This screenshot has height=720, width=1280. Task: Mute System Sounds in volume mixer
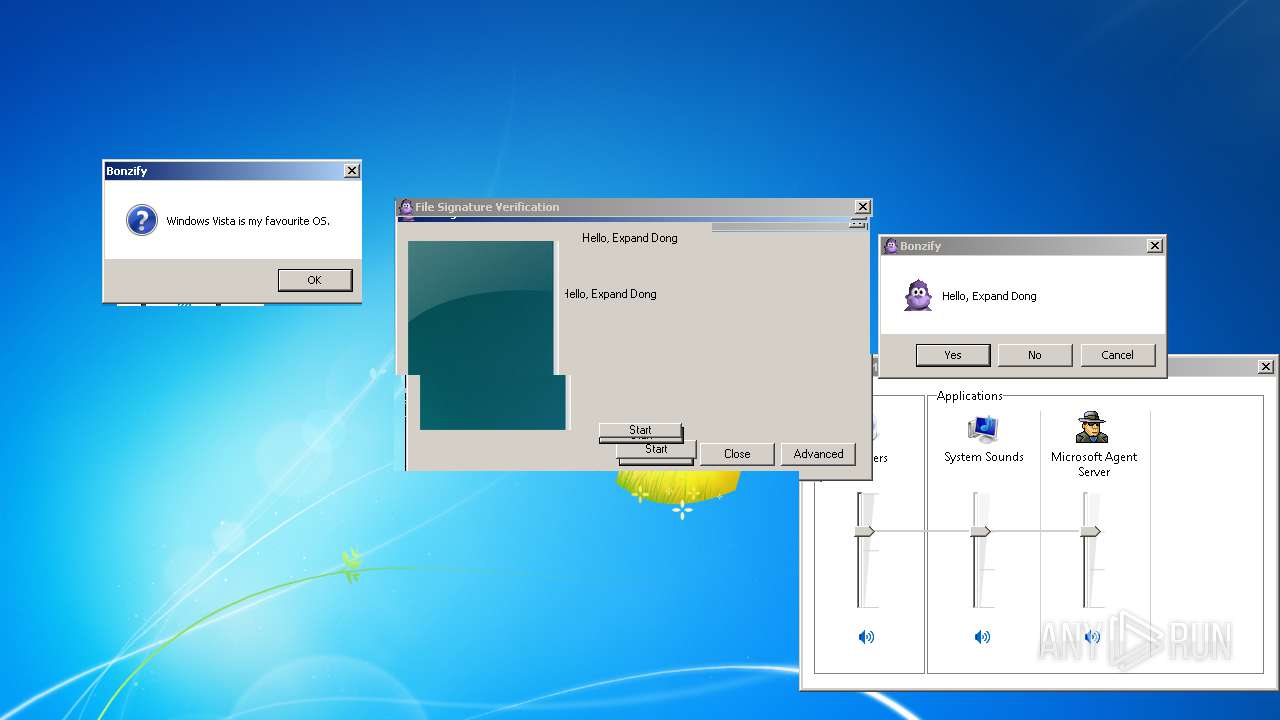[x=982, y=637]
